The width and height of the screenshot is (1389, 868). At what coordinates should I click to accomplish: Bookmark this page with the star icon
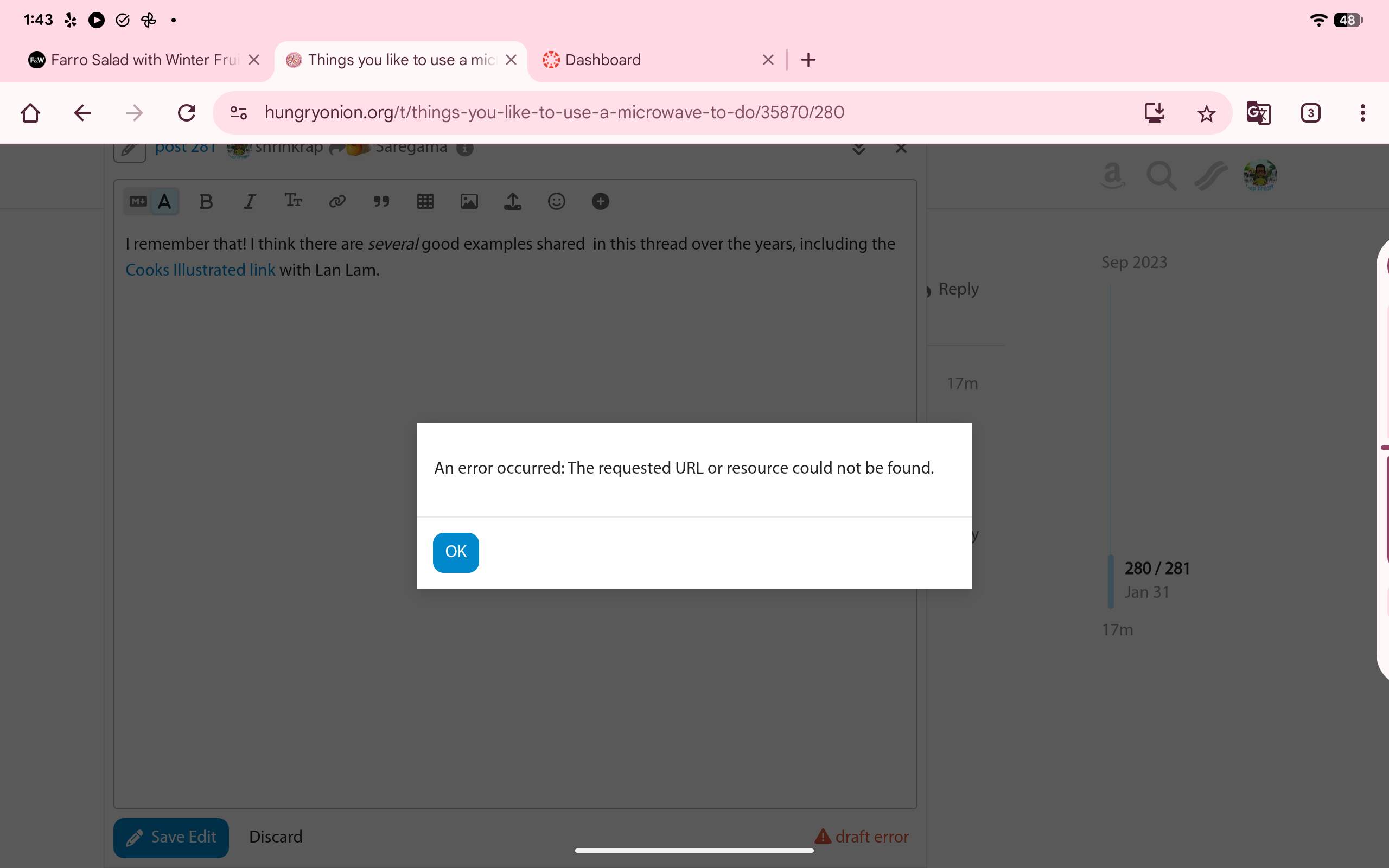(x=1206, y=113)
